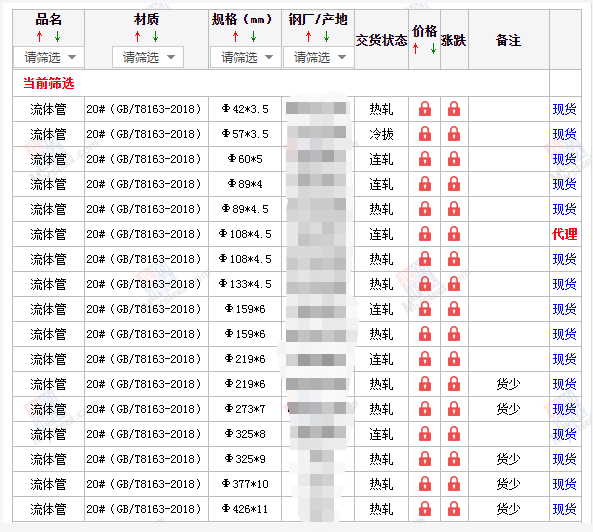
Task: Click 冷拔 delivery status cell
Action: click(381, 134)
